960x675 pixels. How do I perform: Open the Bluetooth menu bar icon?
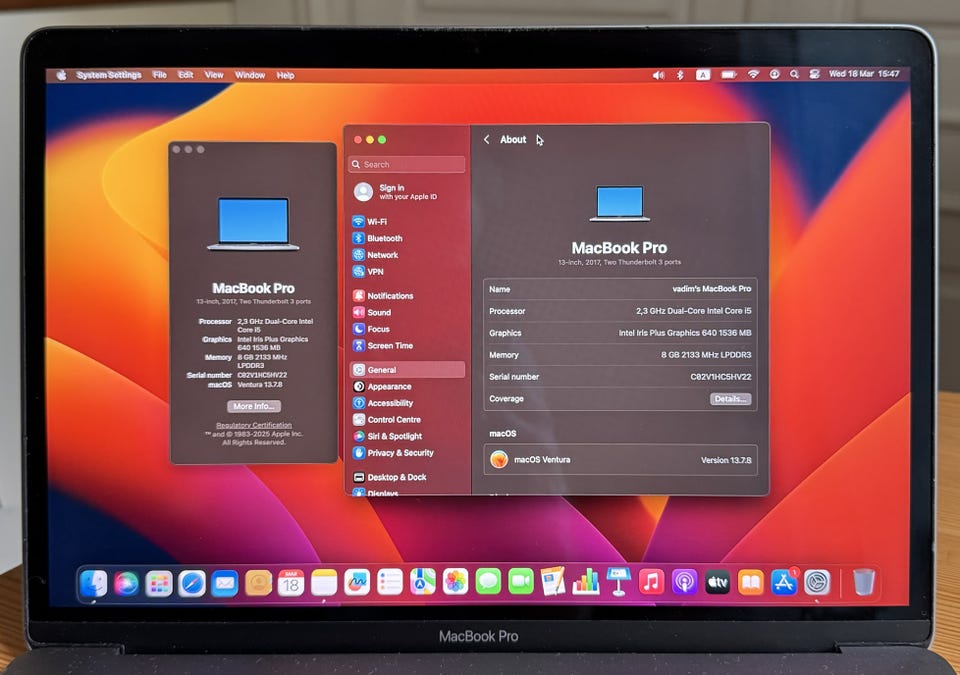(x=680, y=75)
